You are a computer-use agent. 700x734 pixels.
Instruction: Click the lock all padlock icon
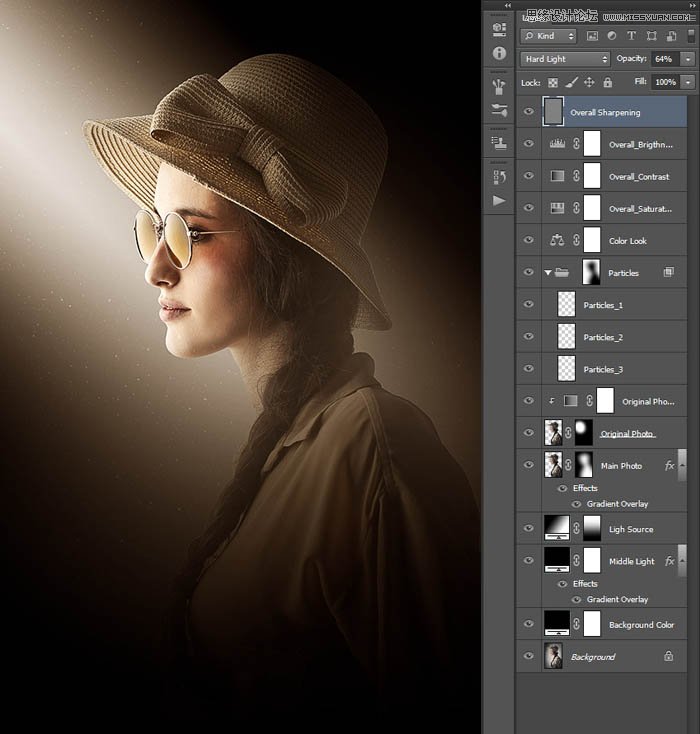(609, 82)
